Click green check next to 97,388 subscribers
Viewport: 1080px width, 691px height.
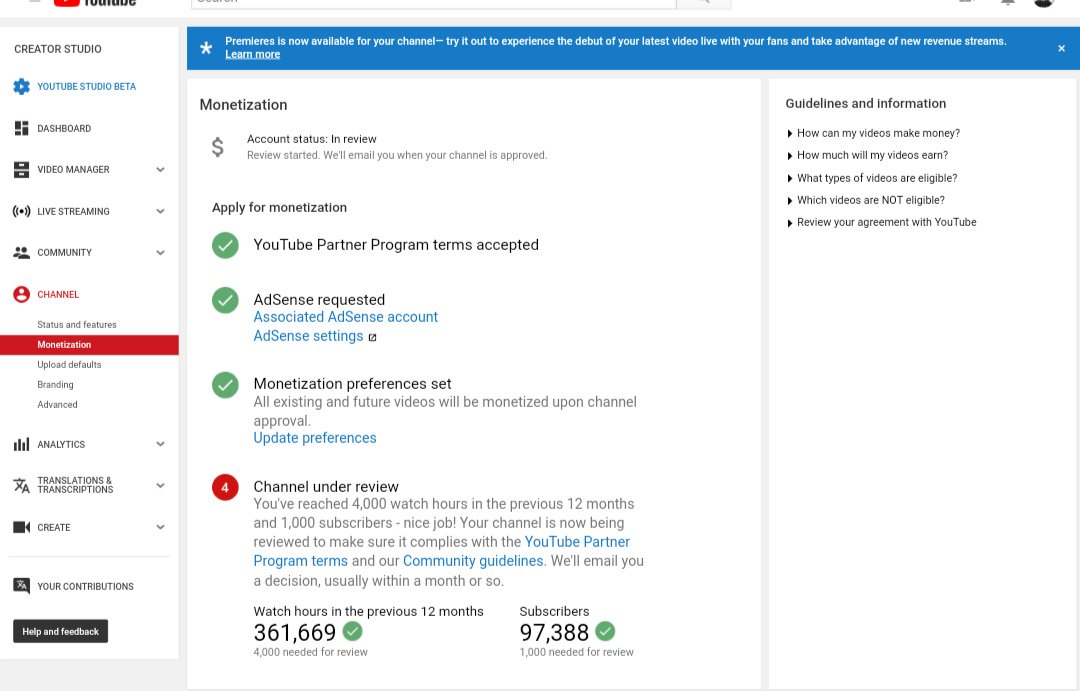pyautogui.click(x=605, y=630)
